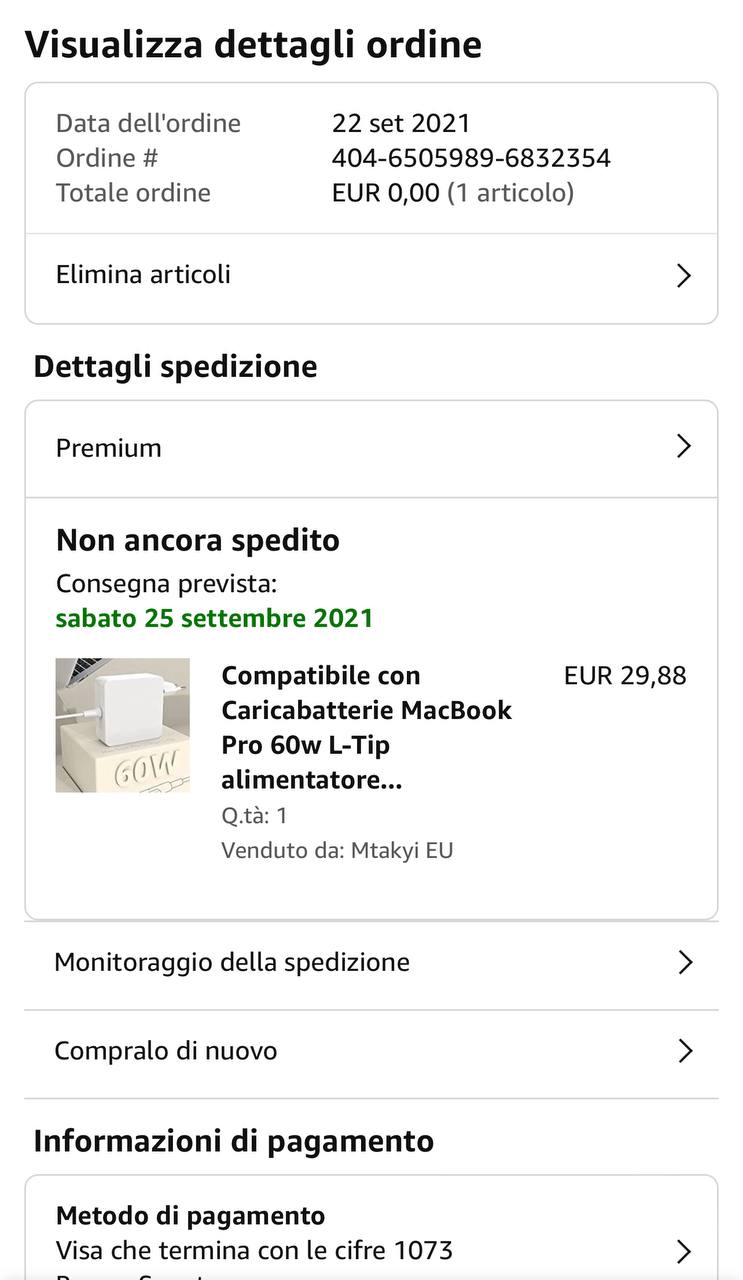This screenshot has width=743, height=1280.
Task: Tap the chevron beside Elimina articoli
Action: (684, 276)
